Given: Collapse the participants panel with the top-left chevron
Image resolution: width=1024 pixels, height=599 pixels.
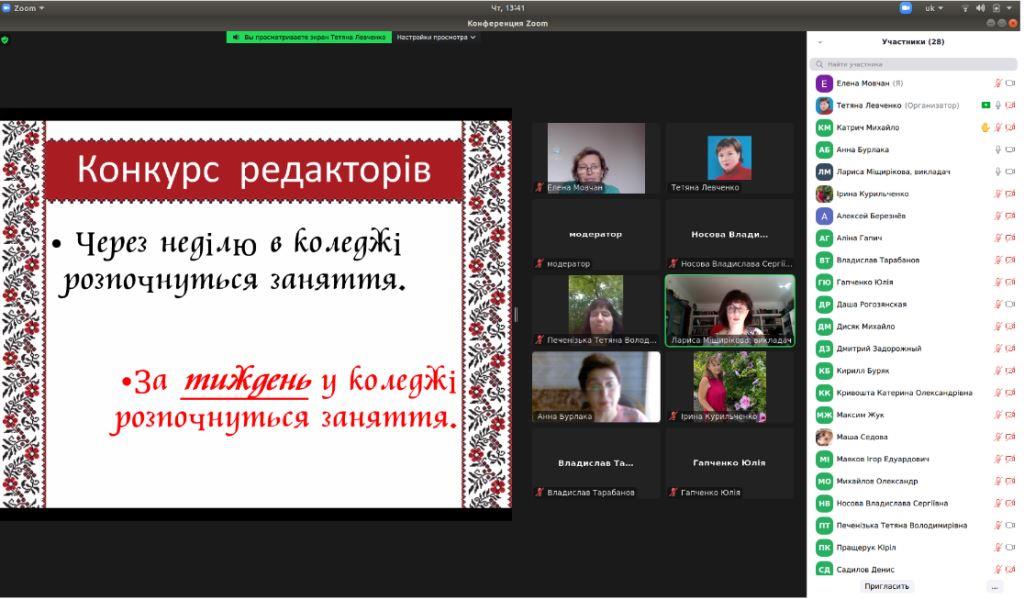Looking at the screenshot, I should pos(820,42).
